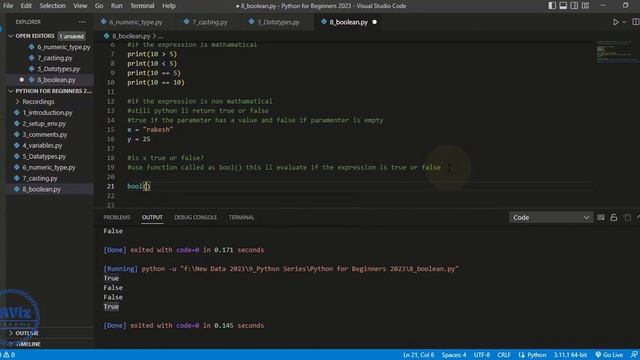
Task: Click line number 15 in the gutter
Action: 111,130
